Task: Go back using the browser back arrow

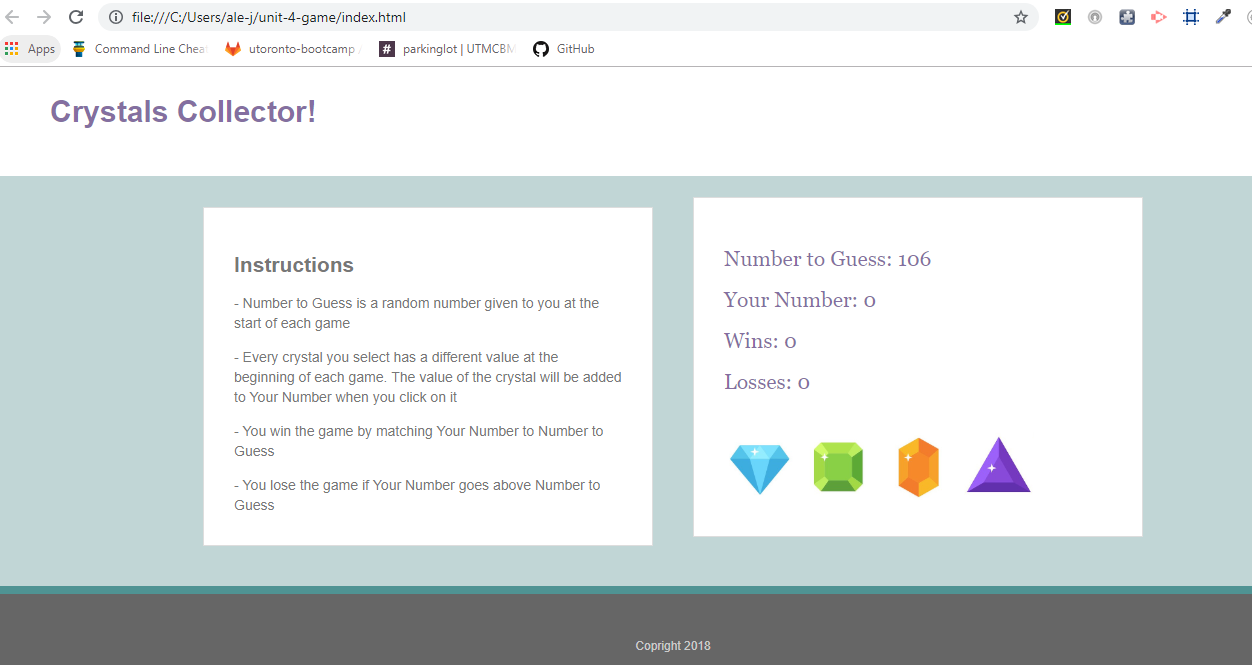Action: [13, 17]
